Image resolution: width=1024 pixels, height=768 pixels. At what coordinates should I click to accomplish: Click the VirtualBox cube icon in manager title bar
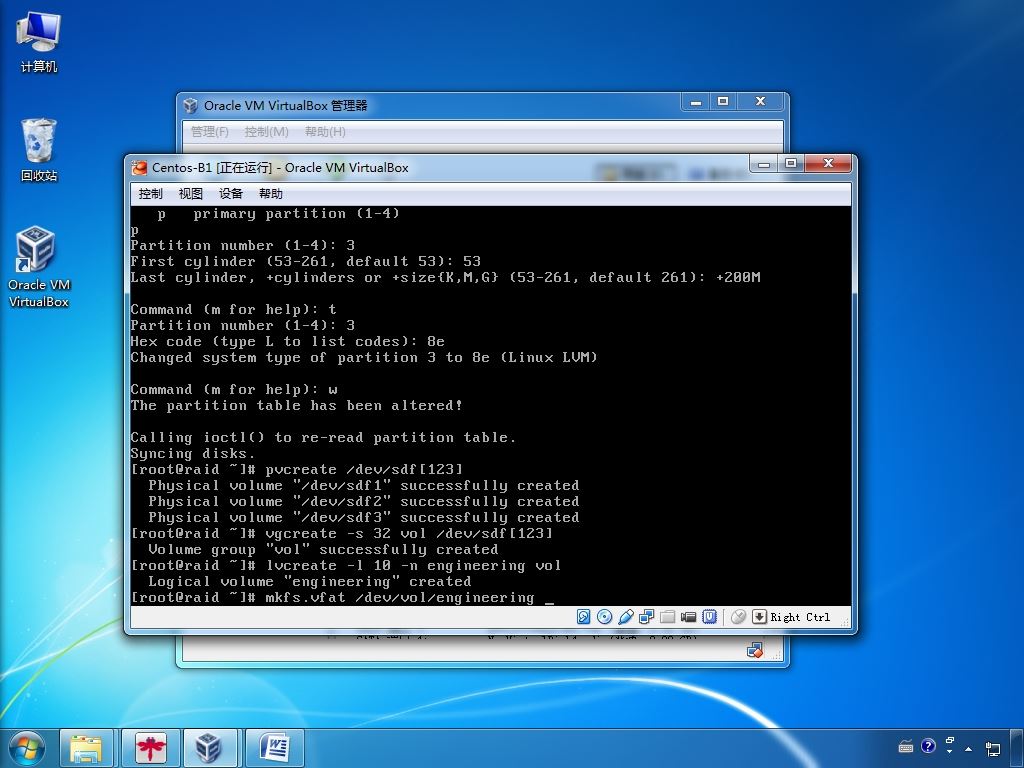click(191, 105)
